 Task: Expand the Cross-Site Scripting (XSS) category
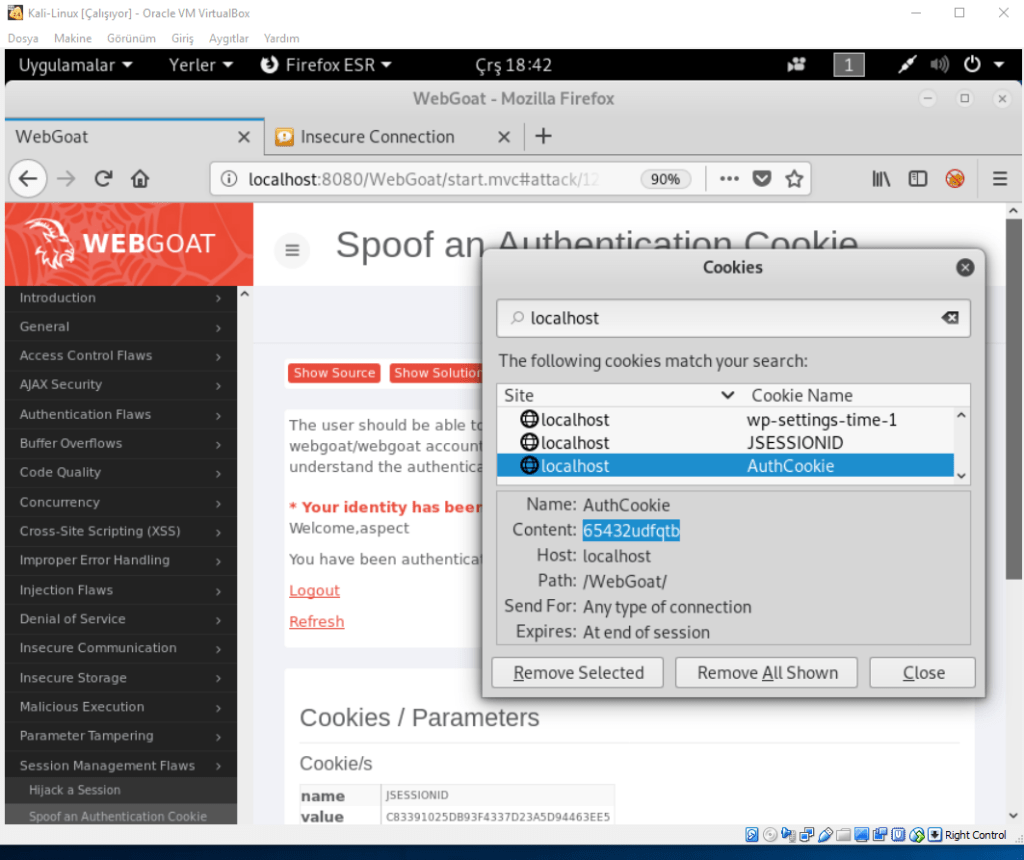click(120, 531)
